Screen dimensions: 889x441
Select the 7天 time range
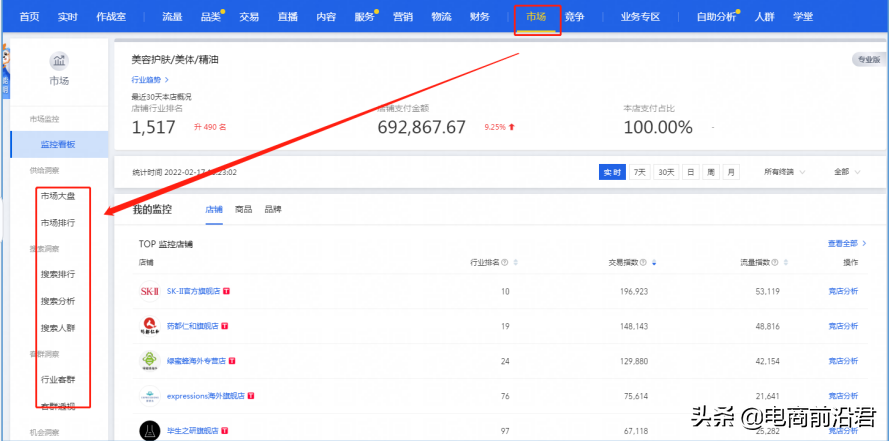tap(639, 172)
